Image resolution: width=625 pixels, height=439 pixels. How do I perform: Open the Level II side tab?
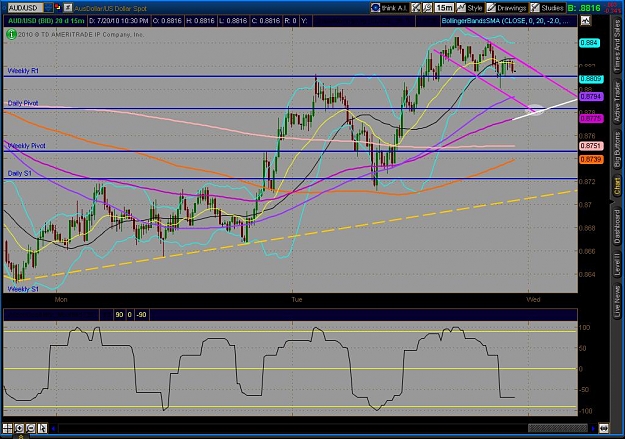[x=617, y=264]
